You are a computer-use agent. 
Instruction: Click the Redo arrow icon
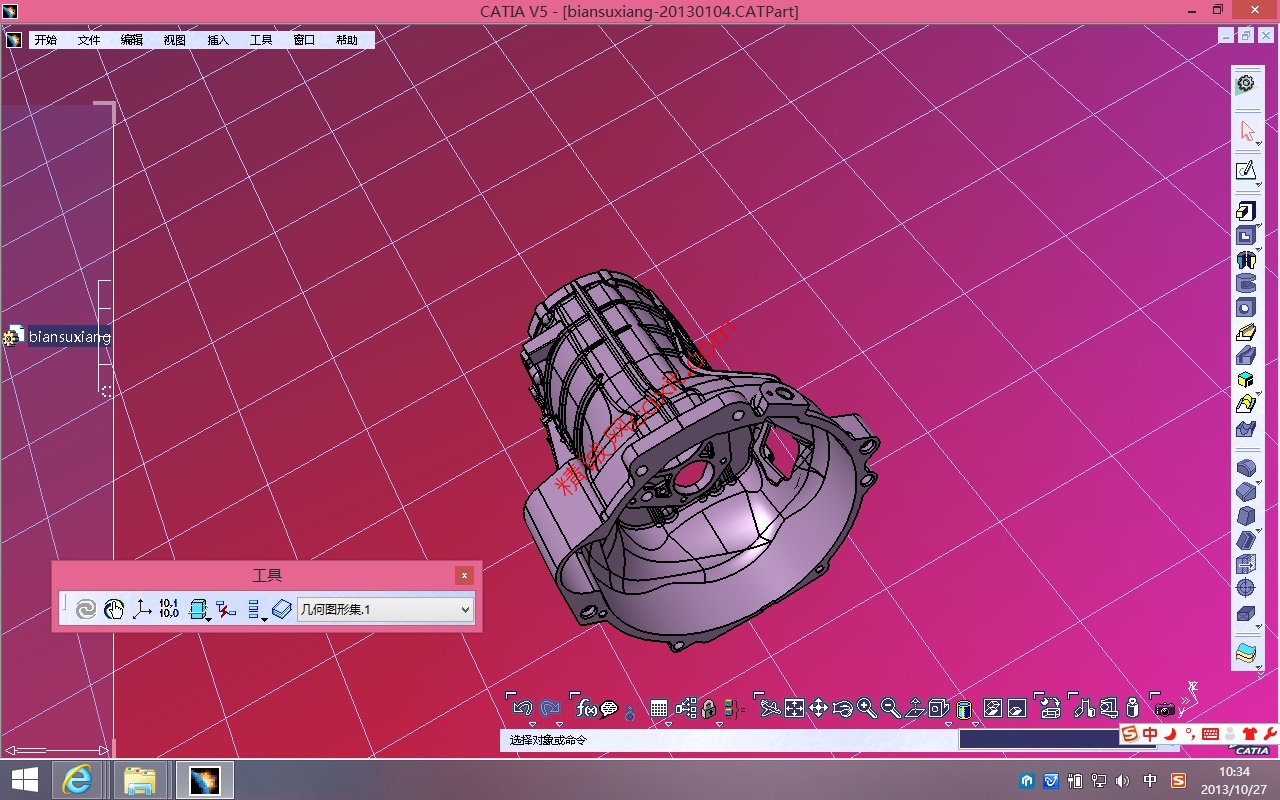point(550,708)
